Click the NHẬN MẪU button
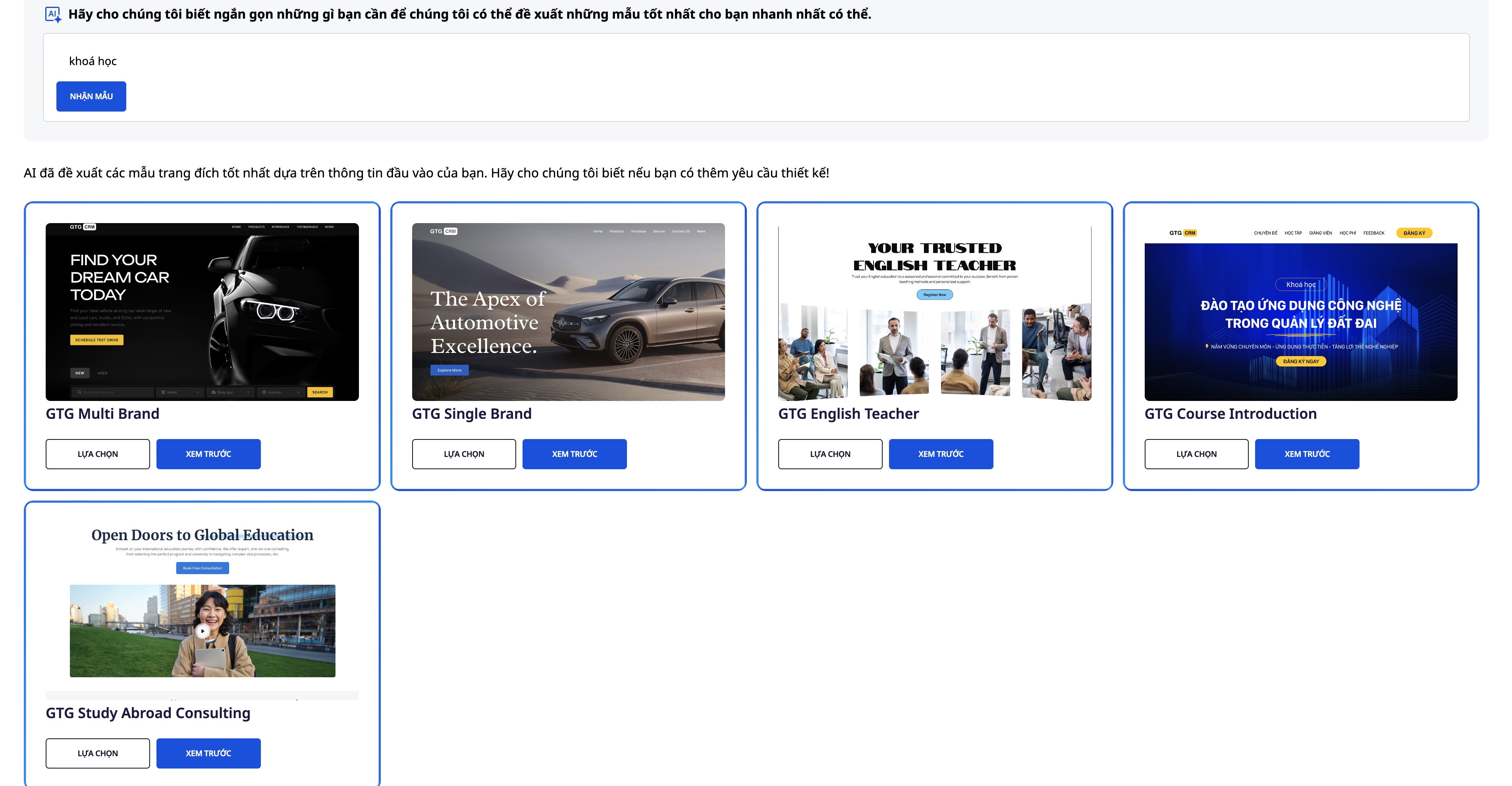 91,96
